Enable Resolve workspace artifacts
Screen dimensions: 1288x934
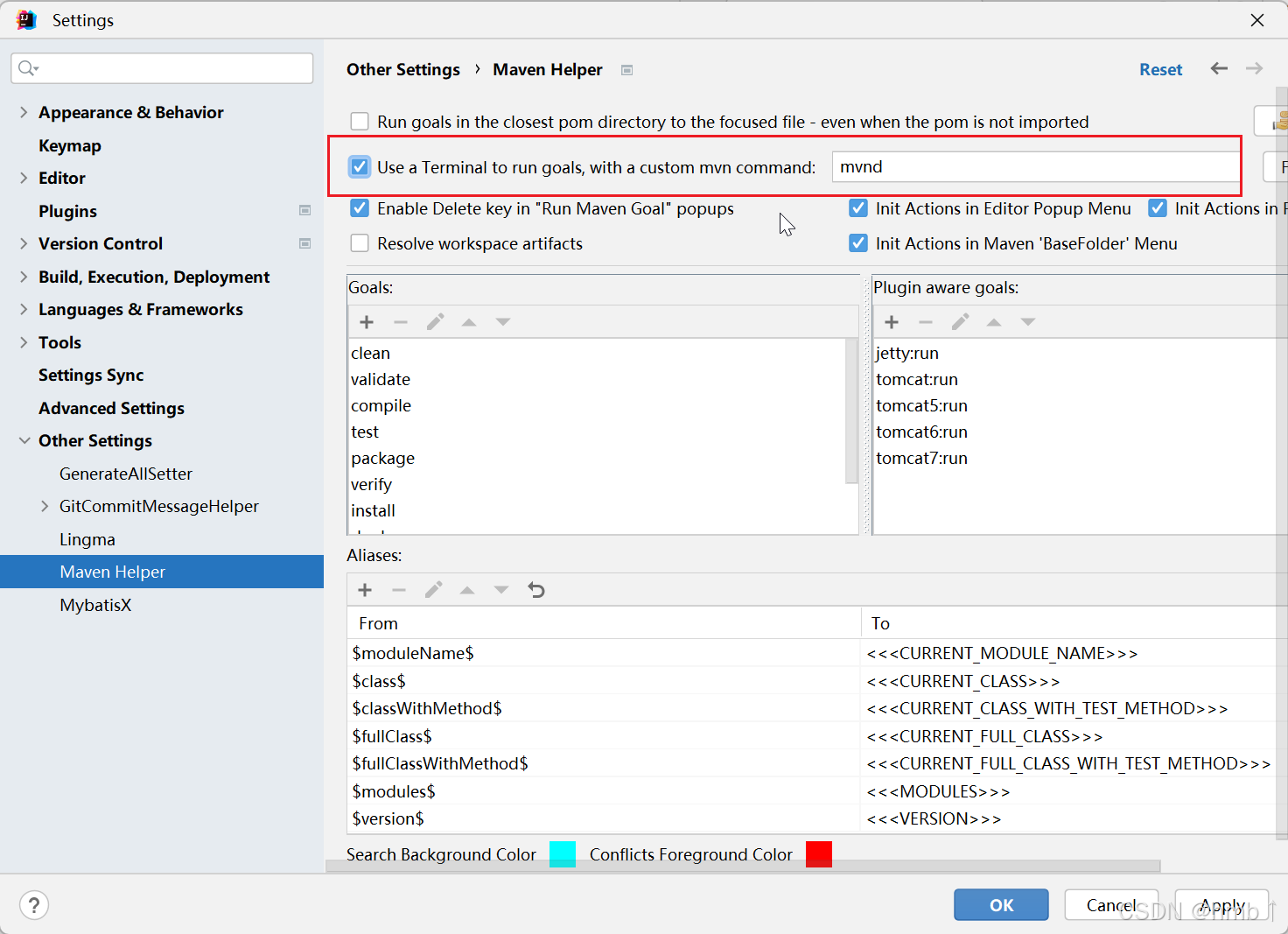coord(360,243)
